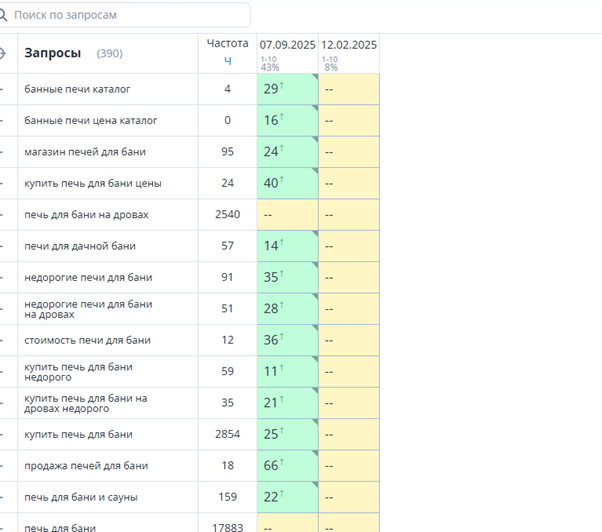Click frequency value 2540
This screenshot has height=532, width=602.
(x=227, y=214)
